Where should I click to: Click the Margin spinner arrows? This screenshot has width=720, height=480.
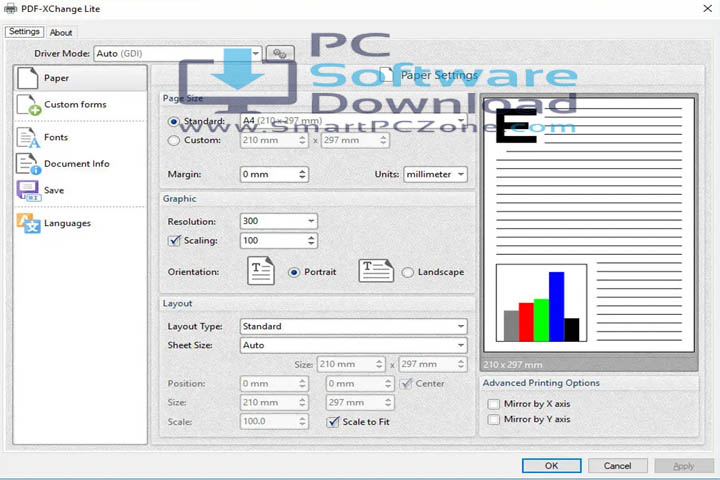(x=302, y=175)
